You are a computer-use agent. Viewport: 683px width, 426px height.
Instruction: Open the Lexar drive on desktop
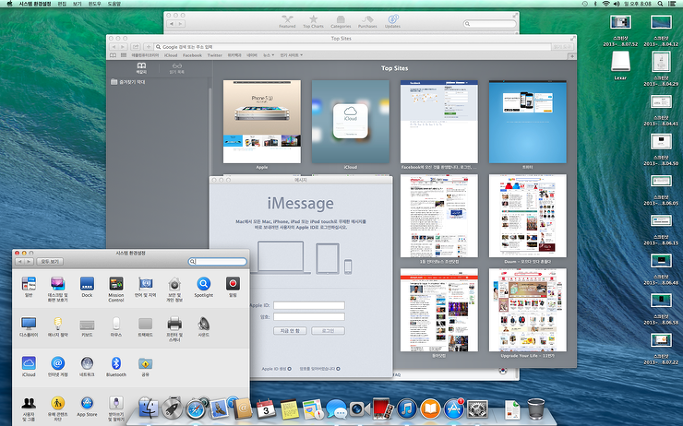(620, 65)
